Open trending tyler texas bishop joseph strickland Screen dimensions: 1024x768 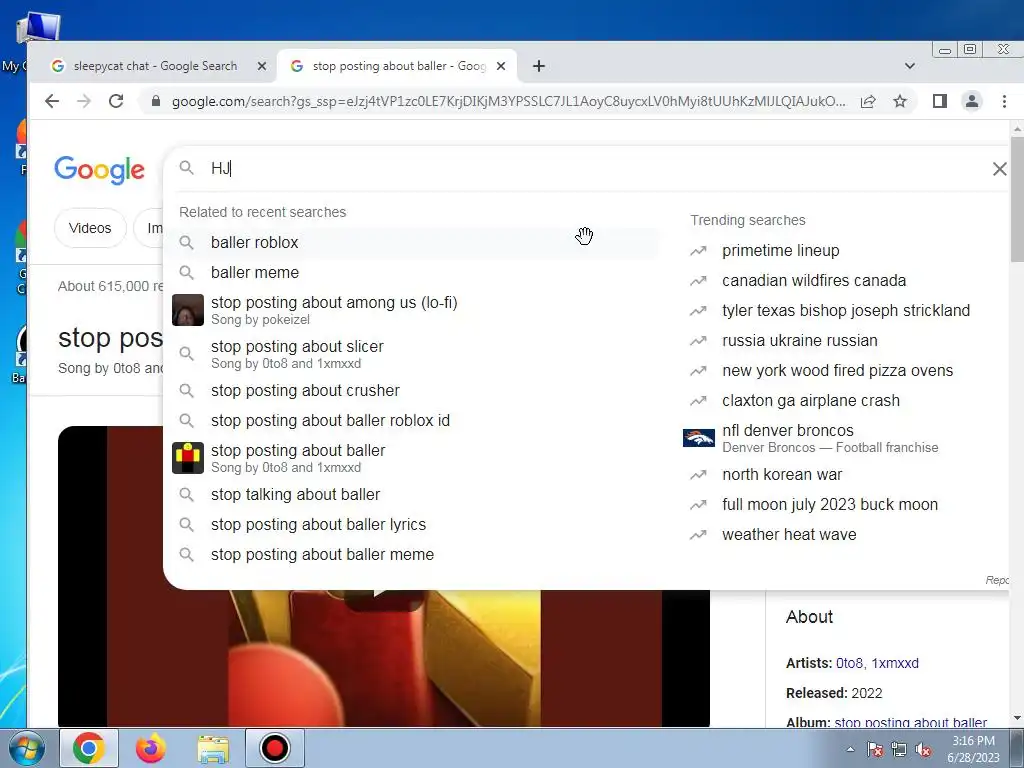pos(846,310)
